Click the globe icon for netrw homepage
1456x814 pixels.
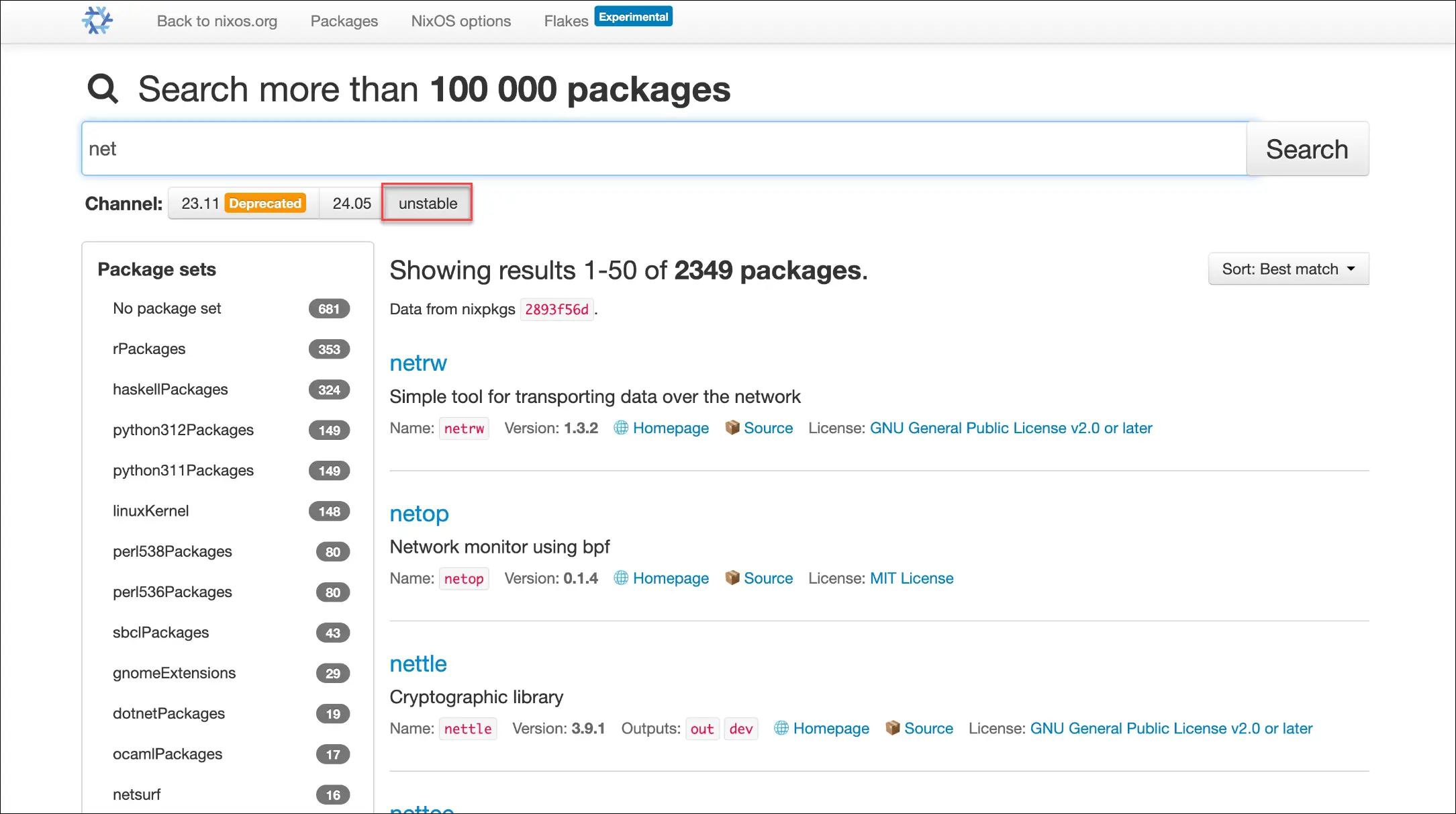point(621,428)
